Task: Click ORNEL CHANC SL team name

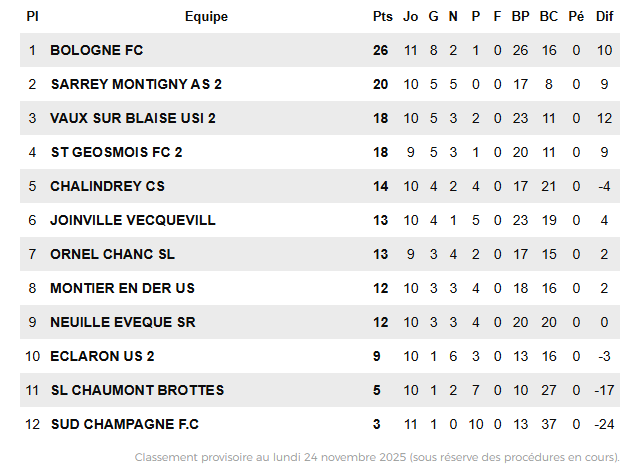Action: [x=113, y=254]
